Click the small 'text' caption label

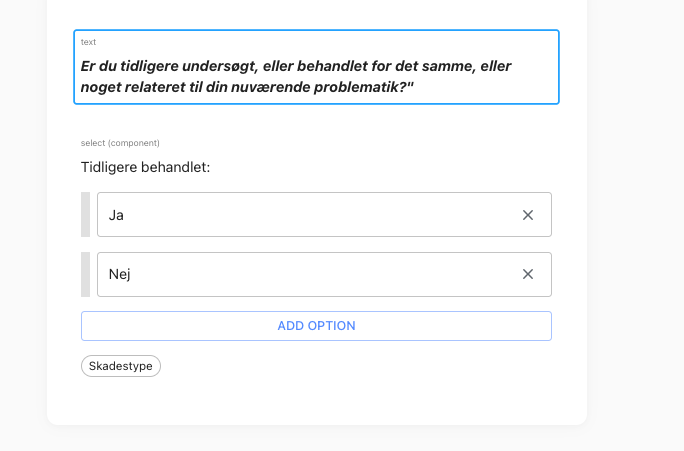click(x=88, y=42)
